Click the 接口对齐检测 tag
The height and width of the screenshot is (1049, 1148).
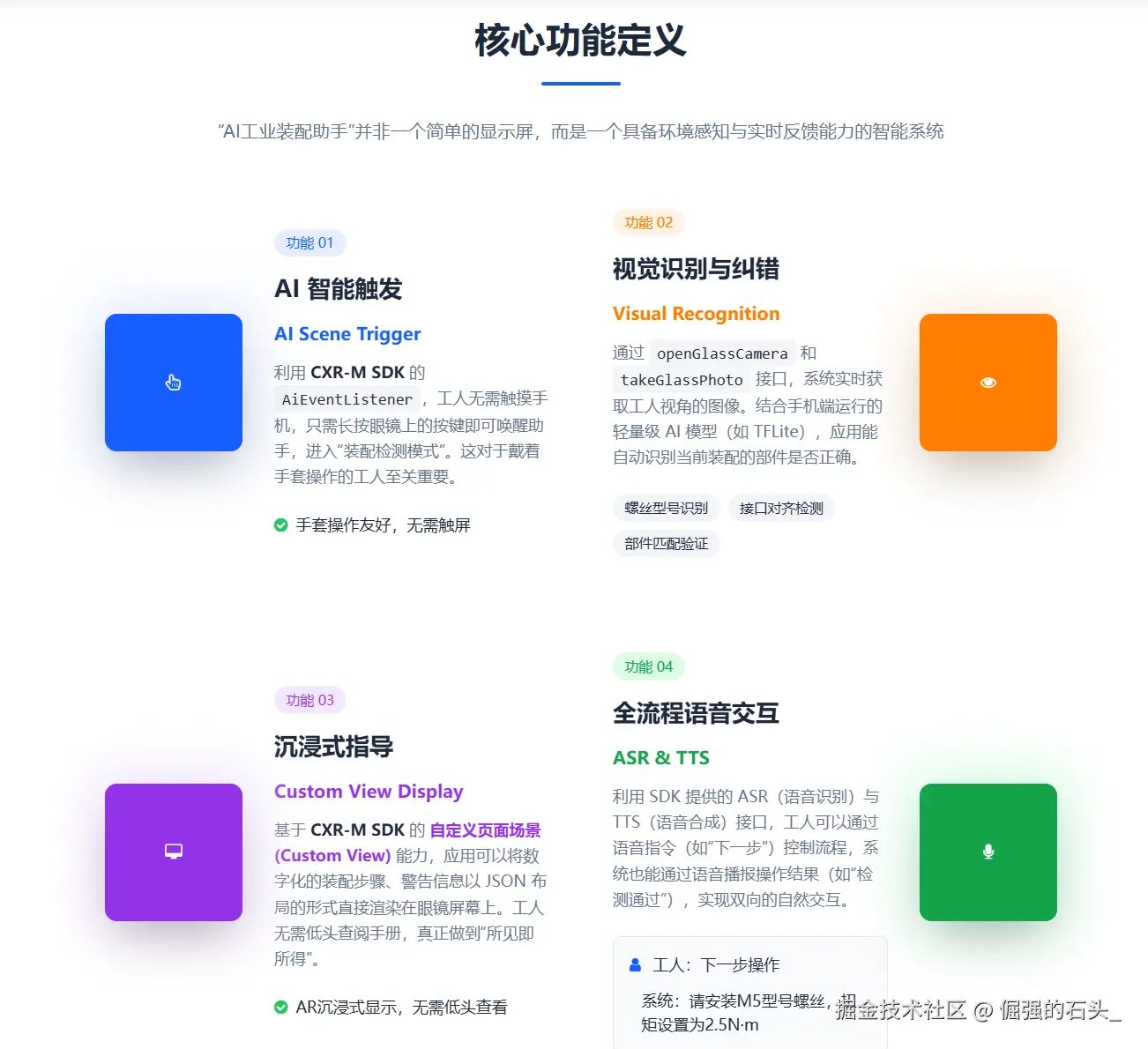pos(781,509)
